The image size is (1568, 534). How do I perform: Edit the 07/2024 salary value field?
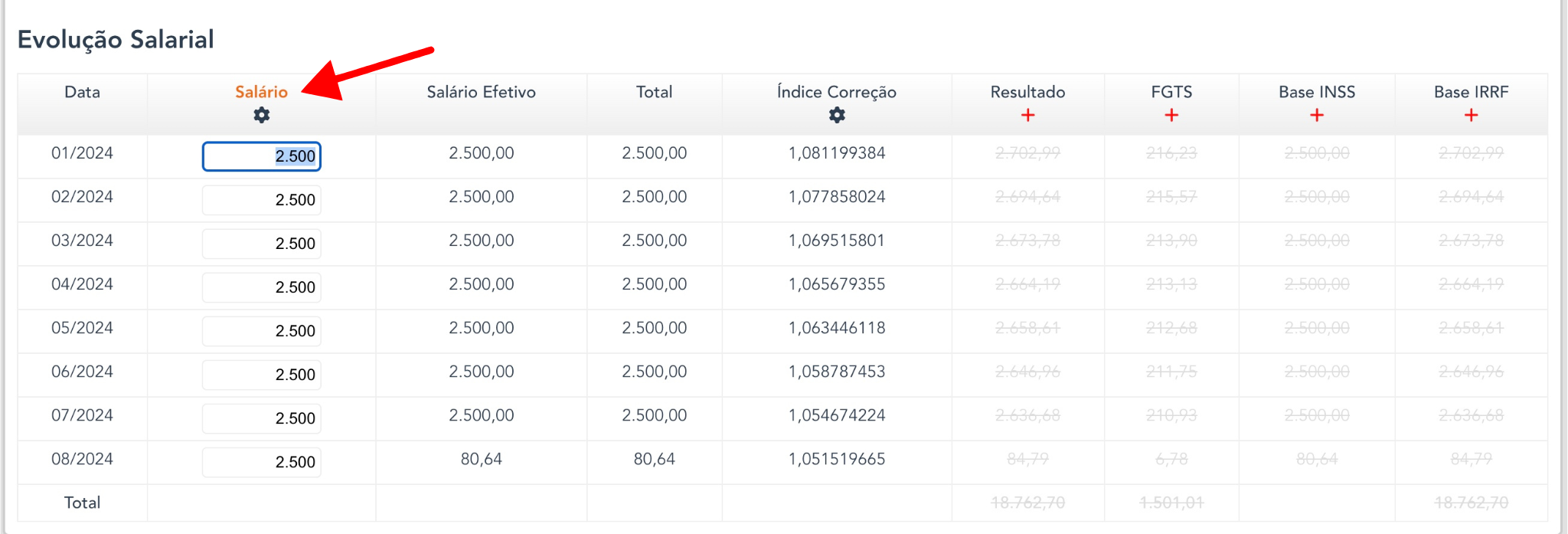pyautogui.click(x=262, y=418)
